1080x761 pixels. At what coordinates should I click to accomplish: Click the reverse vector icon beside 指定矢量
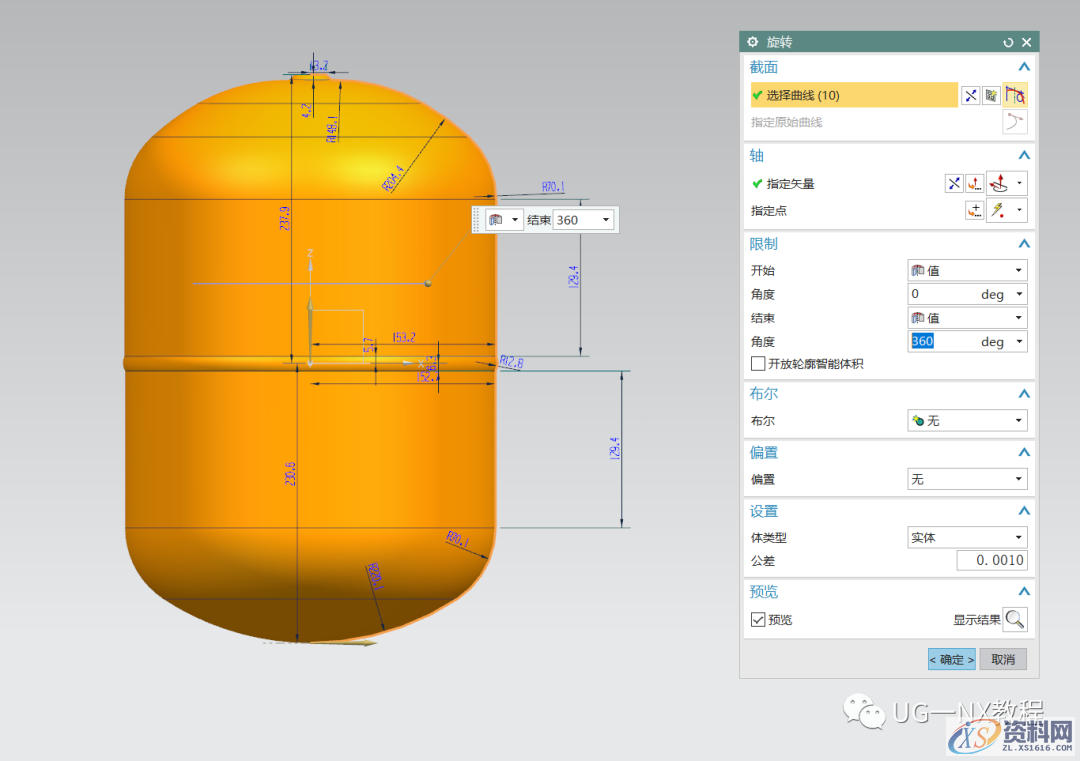pos(954,183)
